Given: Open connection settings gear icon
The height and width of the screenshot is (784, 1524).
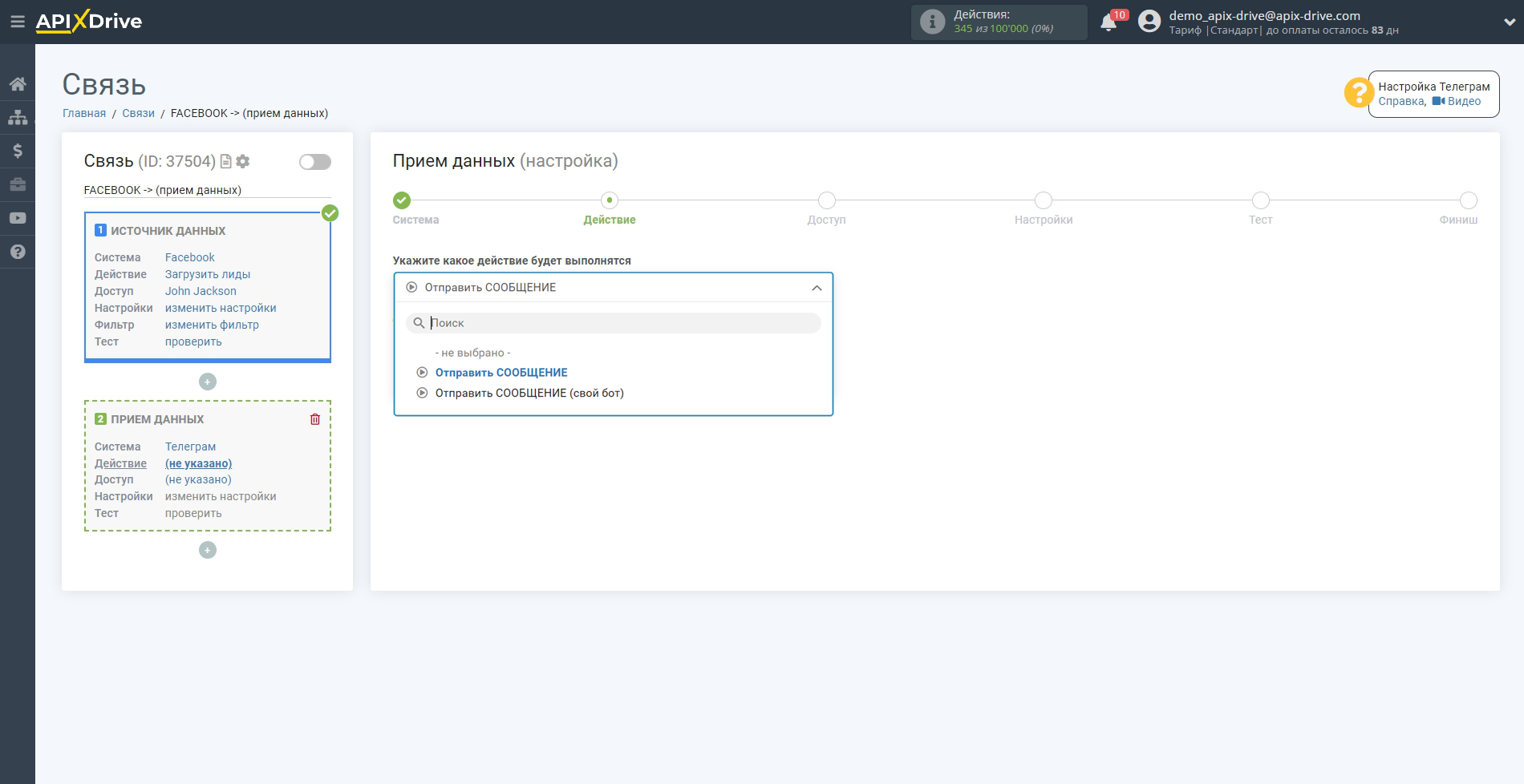Looking at the screenshot, I should pyautogui.click(x=243, y=161).
